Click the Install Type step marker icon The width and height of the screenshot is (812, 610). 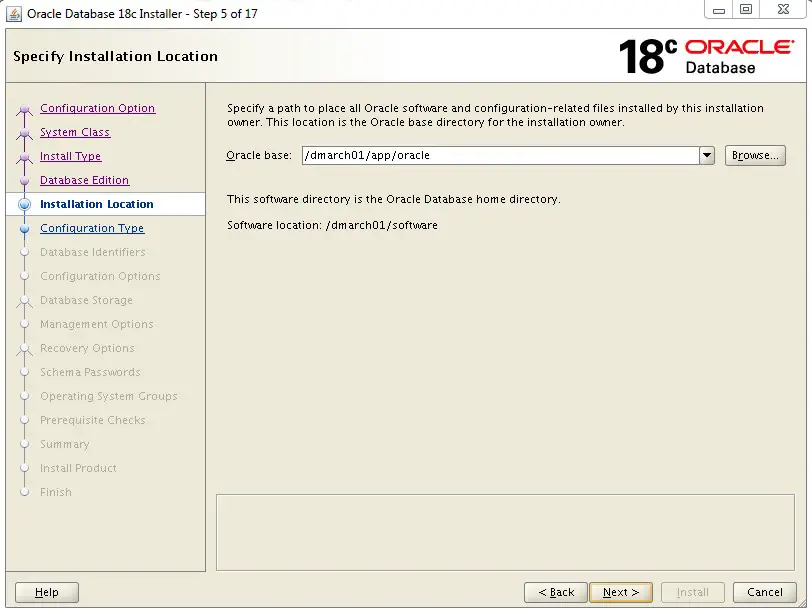[24, 157]
